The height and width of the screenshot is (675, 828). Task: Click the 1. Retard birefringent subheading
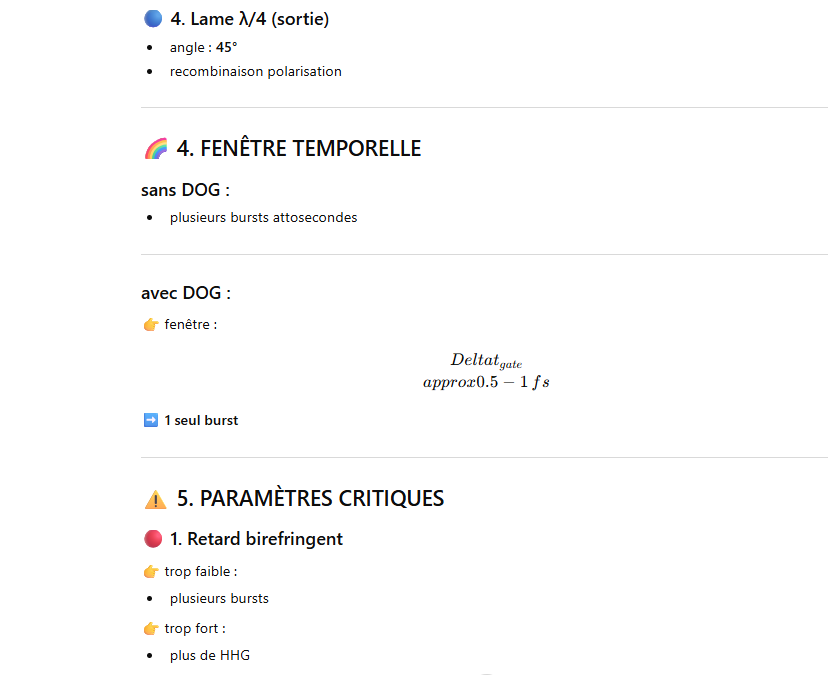click(256, 539)
